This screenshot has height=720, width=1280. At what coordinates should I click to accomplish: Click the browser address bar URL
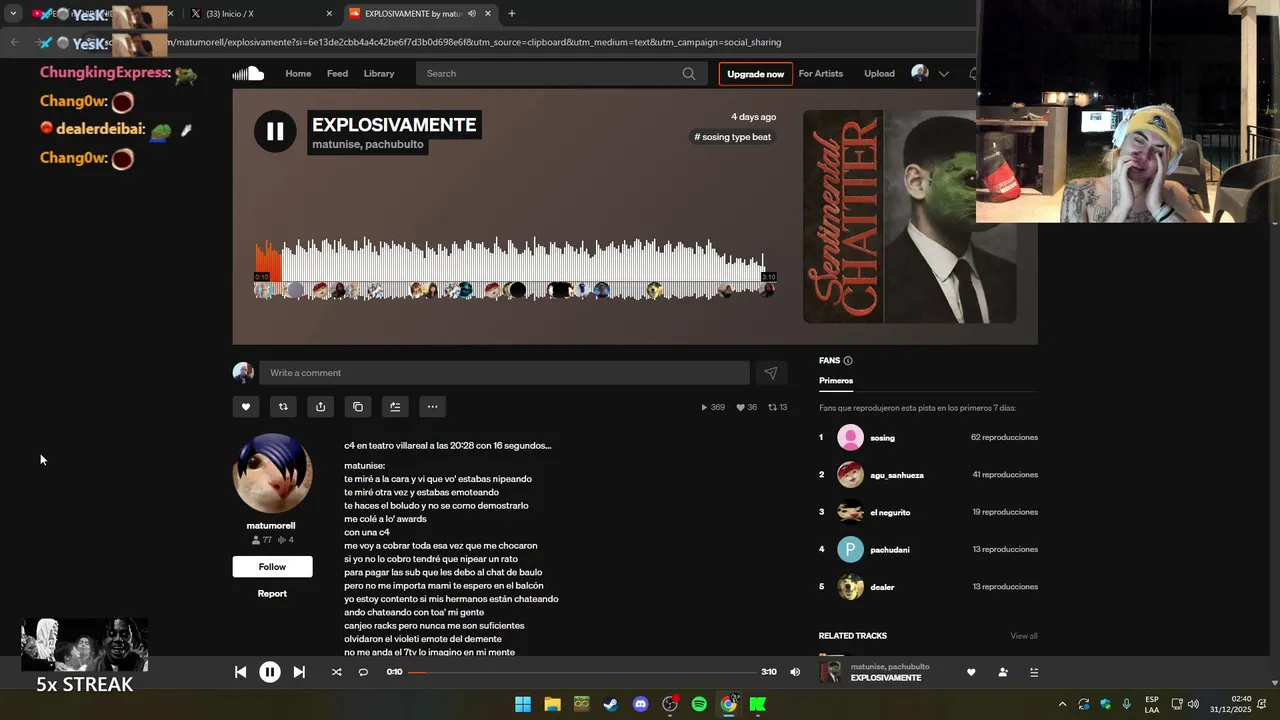pos(475,42)
